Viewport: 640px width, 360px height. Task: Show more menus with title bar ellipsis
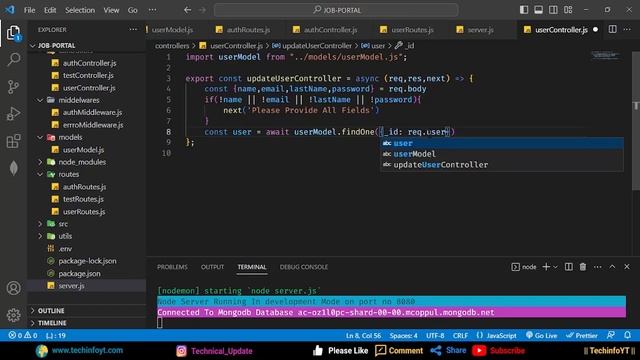152,10
